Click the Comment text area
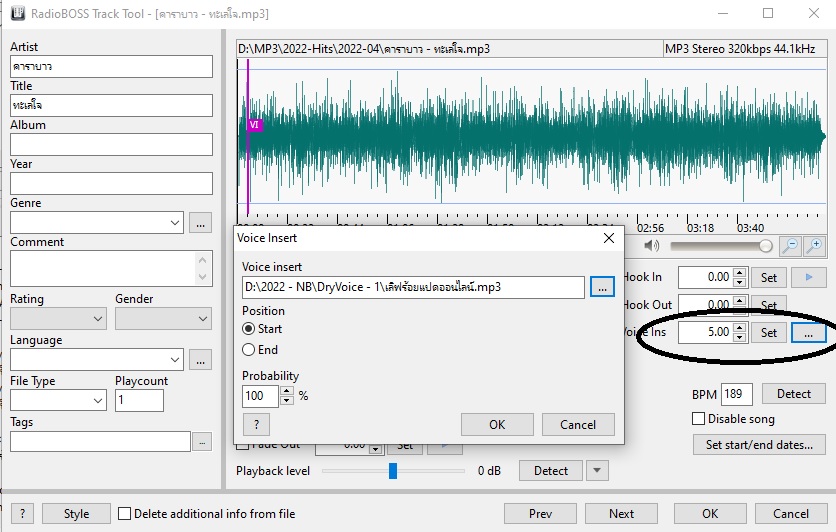Screen dimensions: 836x532 111,269
